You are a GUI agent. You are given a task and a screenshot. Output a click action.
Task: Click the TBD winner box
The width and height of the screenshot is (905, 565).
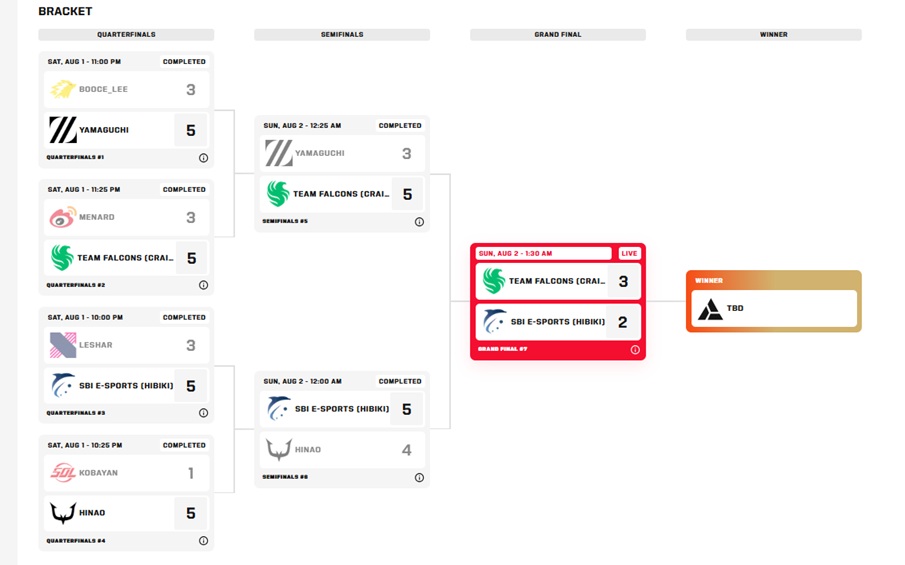pyautogui.click(x=773, y=308)
